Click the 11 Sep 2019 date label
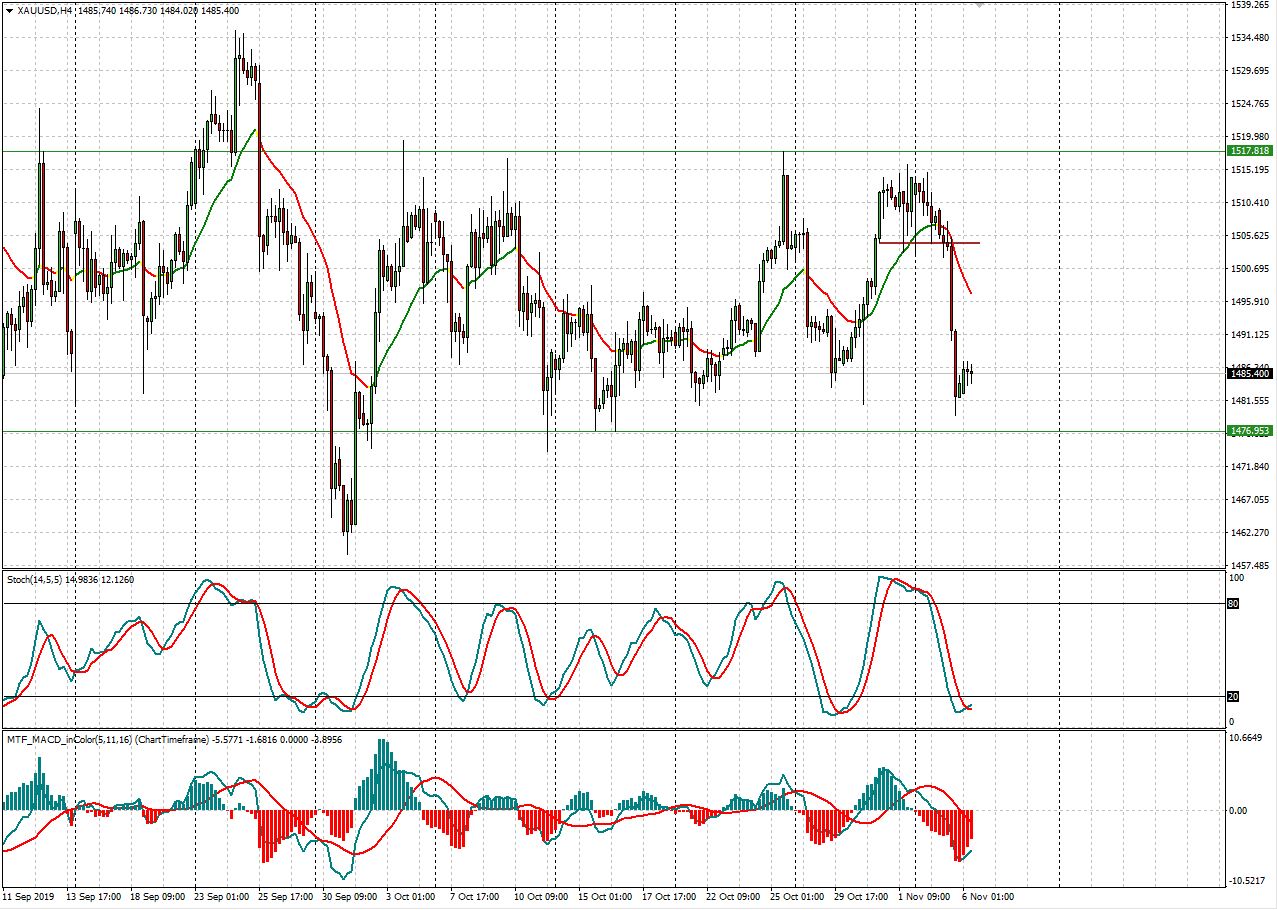Viewport: 1277px width, 910px height. (30, 898)
